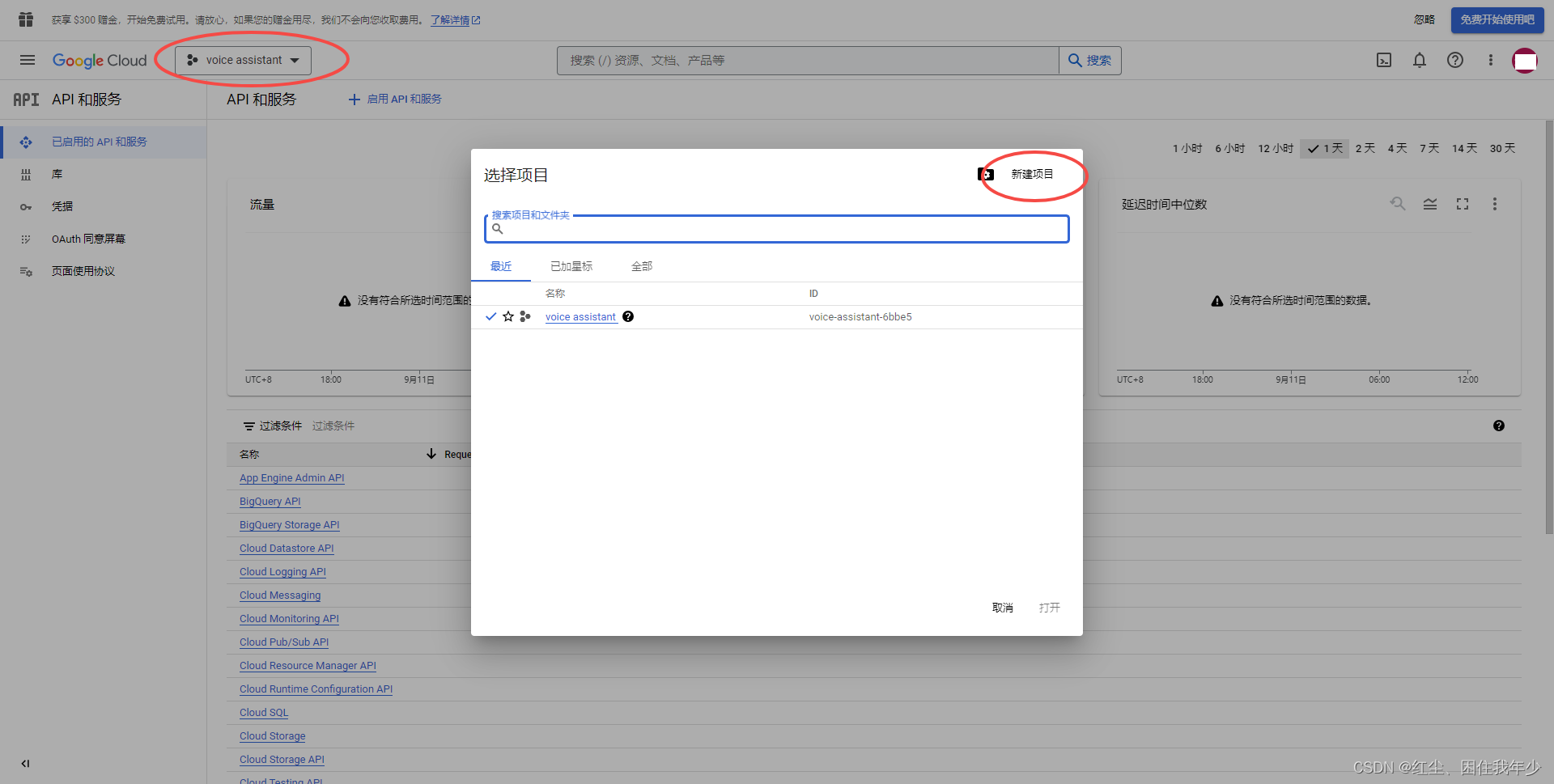This screenshot has width=1554, height=784.
Task: Click the Credentials key icon
Action: pos(26,207)
